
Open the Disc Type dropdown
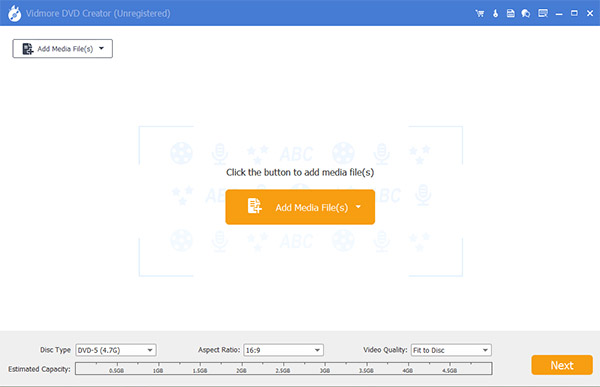(x=116, y=350)
